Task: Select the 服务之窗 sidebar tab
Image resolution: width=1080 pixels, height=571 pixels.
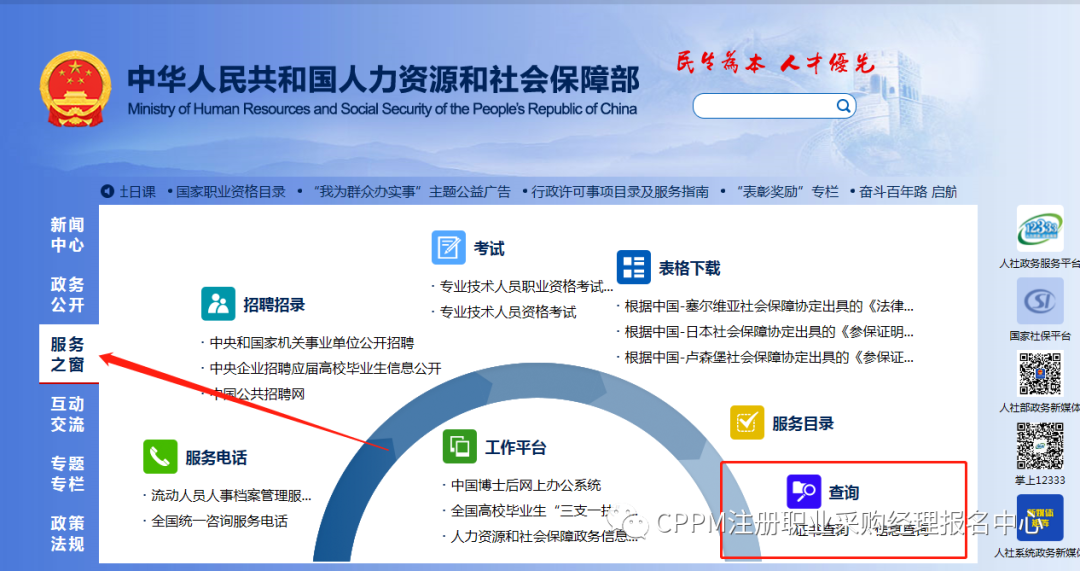Action: (x=68, y=354)
